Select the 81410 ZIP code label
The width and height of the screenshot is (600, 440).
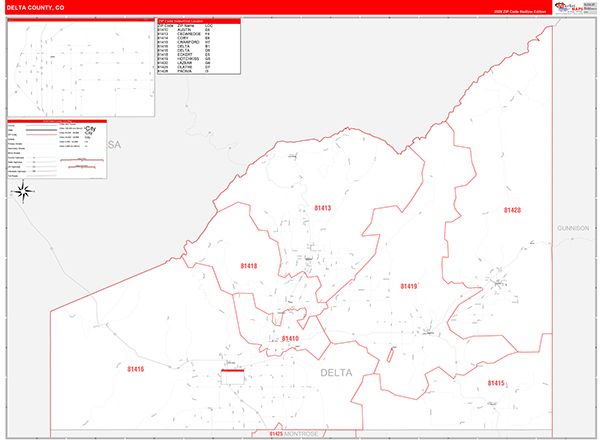pyautogui.click(x=290, y=339)
